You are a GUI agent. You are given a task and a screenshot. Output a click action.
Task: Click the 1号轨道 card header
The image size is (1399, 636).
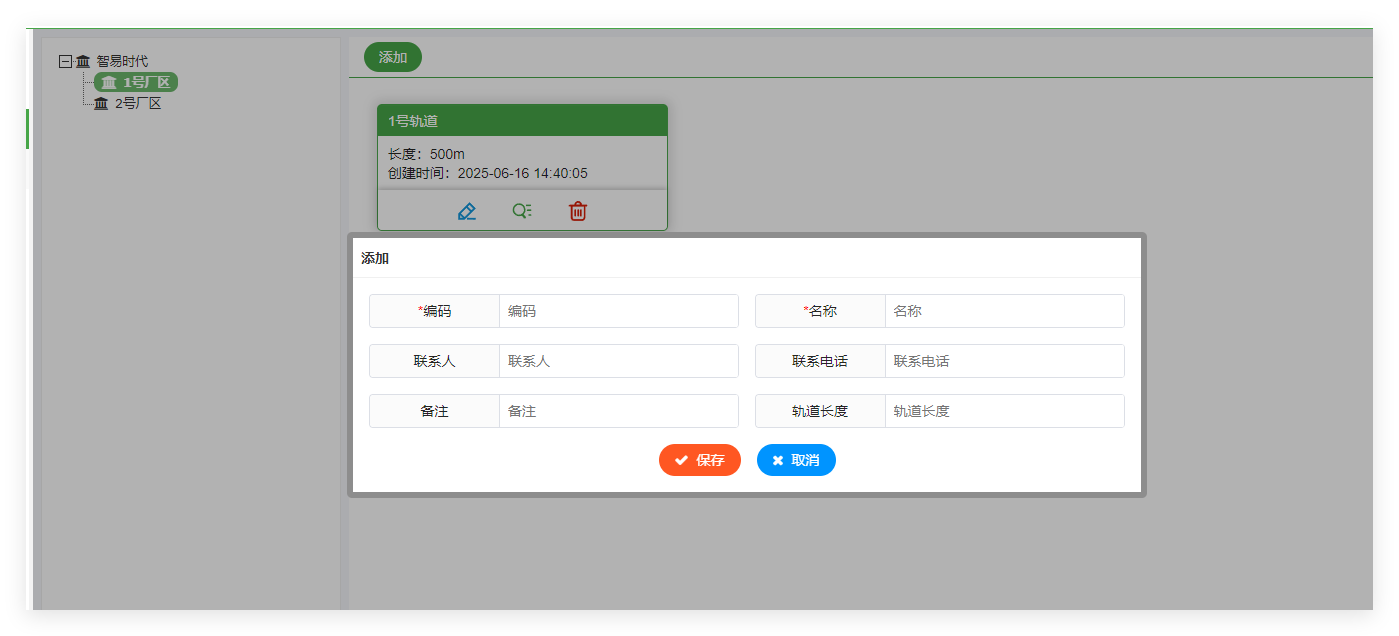point(521,119)
